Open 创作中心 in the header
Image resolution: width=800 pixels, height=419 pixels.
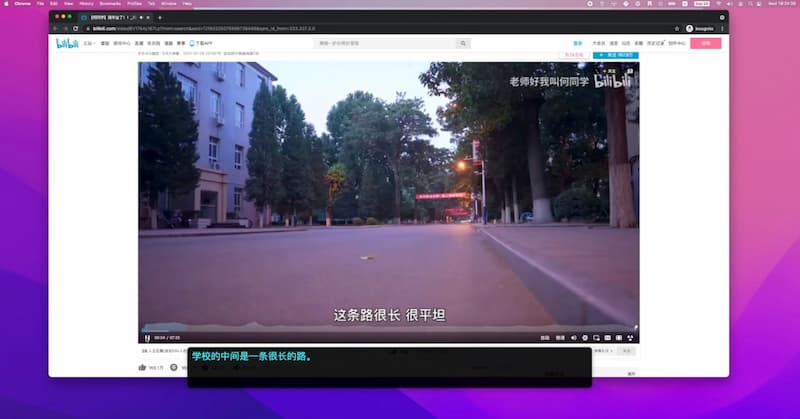(677, 43)
